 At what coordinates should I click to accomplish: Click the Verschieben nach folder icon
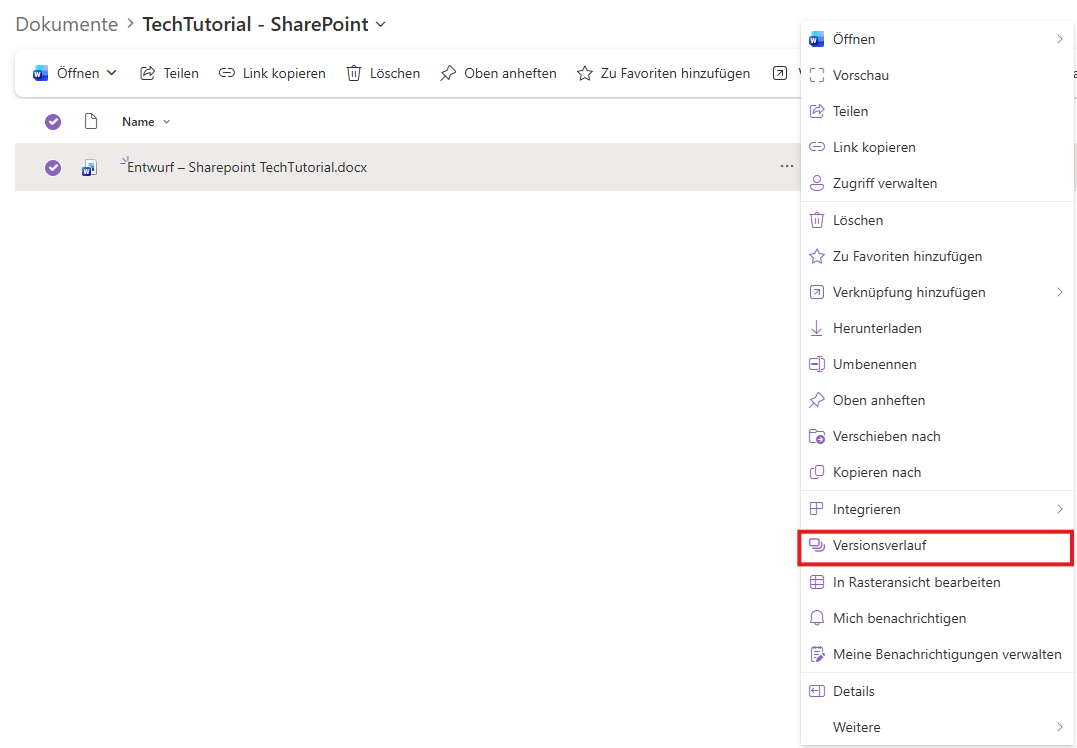tap(817, 436)
